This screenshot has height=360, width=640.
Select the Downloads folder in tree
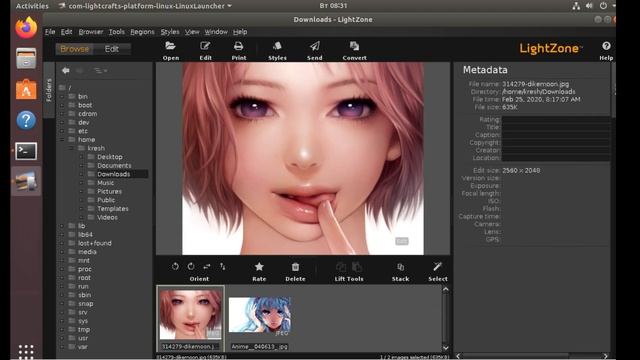pos(113,174)
